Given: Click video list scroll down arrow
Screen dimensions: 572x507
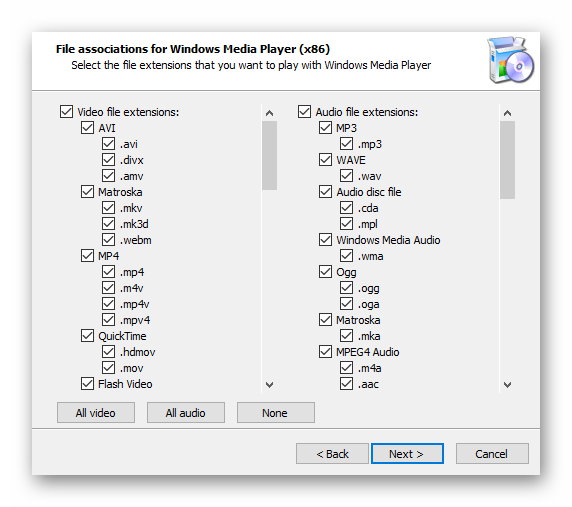Looking at the screenshot, I should pos(270,384).
